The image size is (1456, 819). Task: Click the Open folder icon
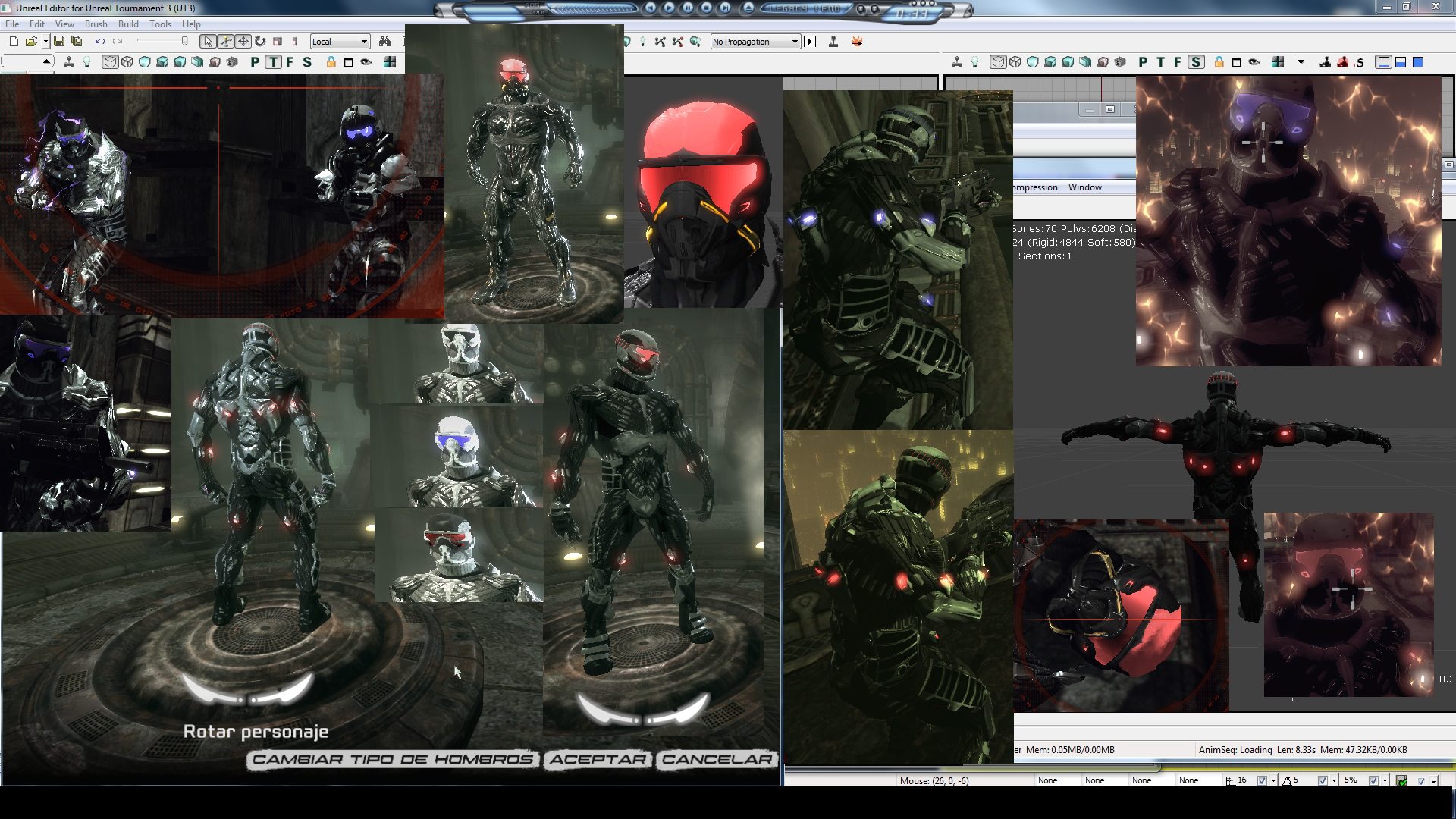pos(31,42)
